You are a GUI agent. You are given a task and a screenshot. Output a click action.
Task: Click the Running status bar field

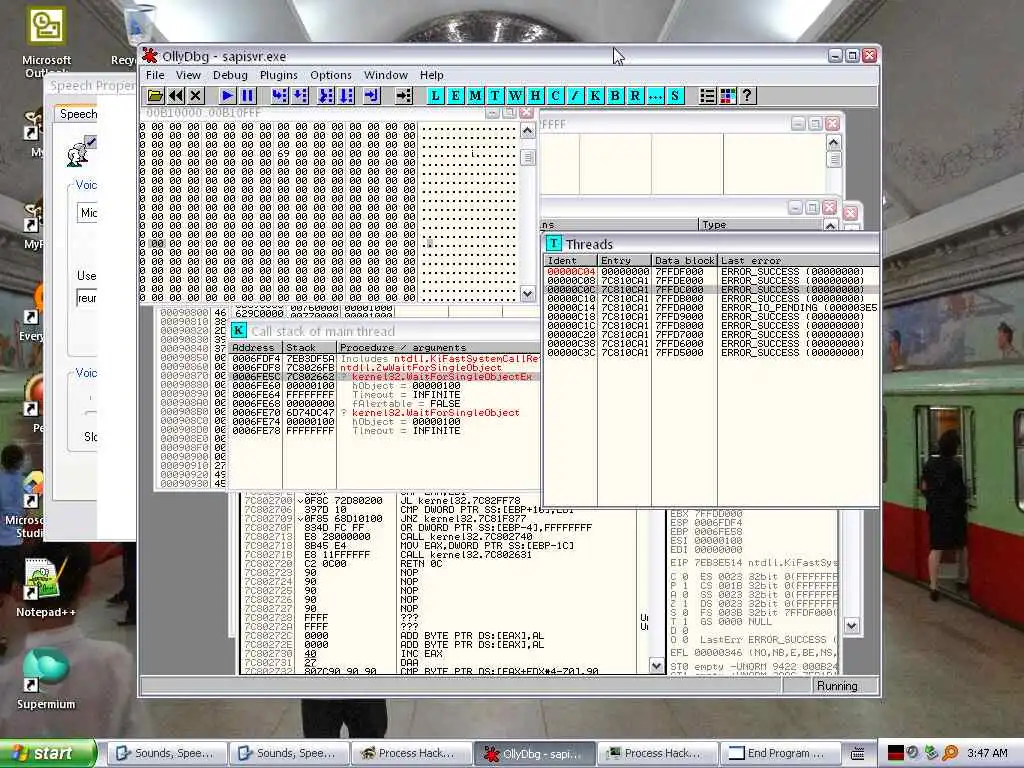(846, 686)
